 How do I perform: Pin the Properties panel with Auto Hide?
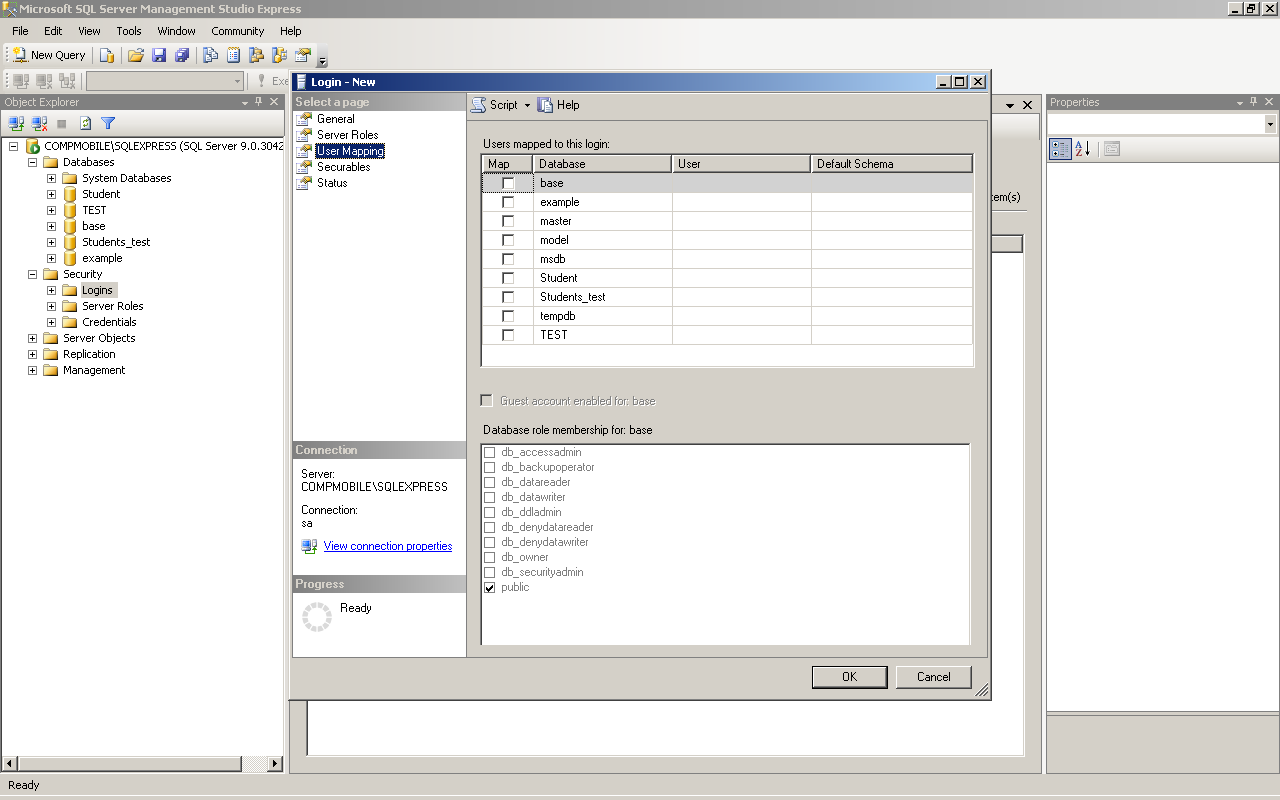point(1256,102)
